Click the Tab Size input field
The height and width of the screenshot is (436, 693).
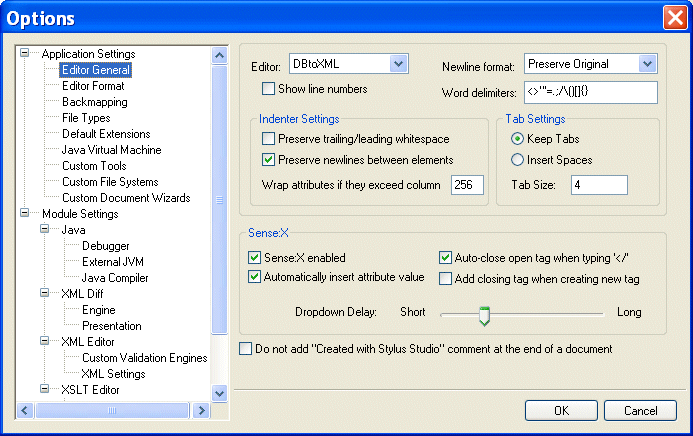pos(599,185)
